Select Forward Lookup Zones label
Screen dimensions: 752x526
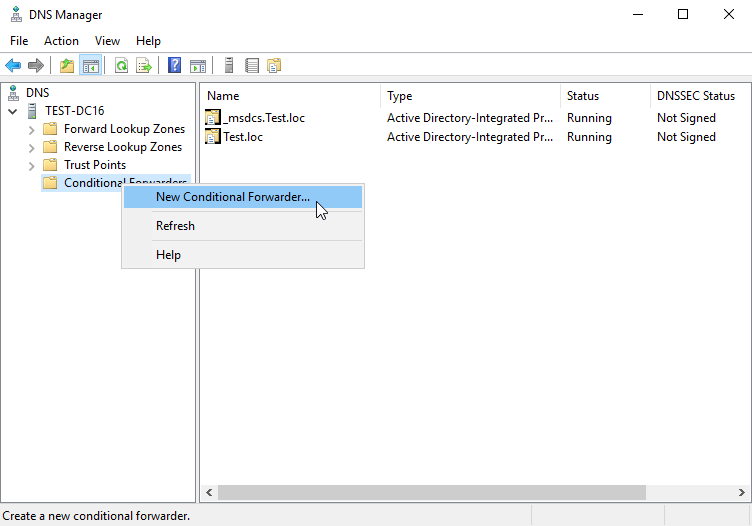pos(124,129)
